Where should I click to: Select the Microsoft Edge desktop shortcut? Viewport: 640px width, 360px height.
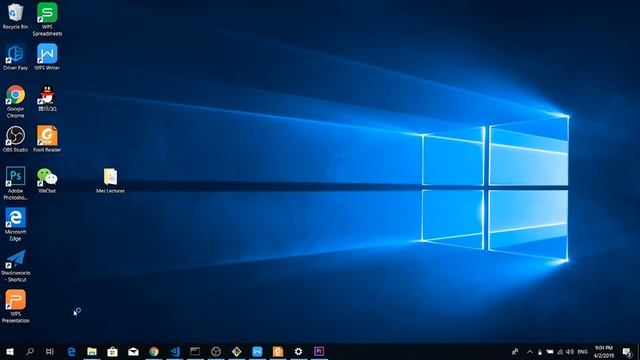(x=16, y=224)
